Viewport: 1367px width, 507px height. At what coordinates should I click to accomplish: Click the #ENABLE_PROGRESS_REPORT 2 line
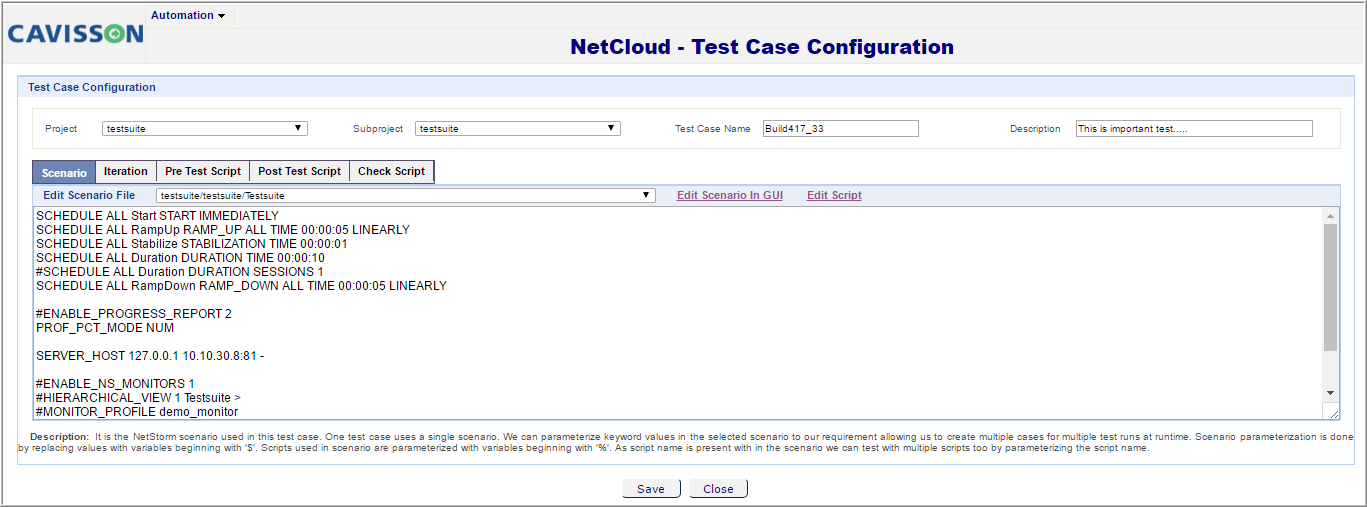pyautogui.click(x=134, y=314)
